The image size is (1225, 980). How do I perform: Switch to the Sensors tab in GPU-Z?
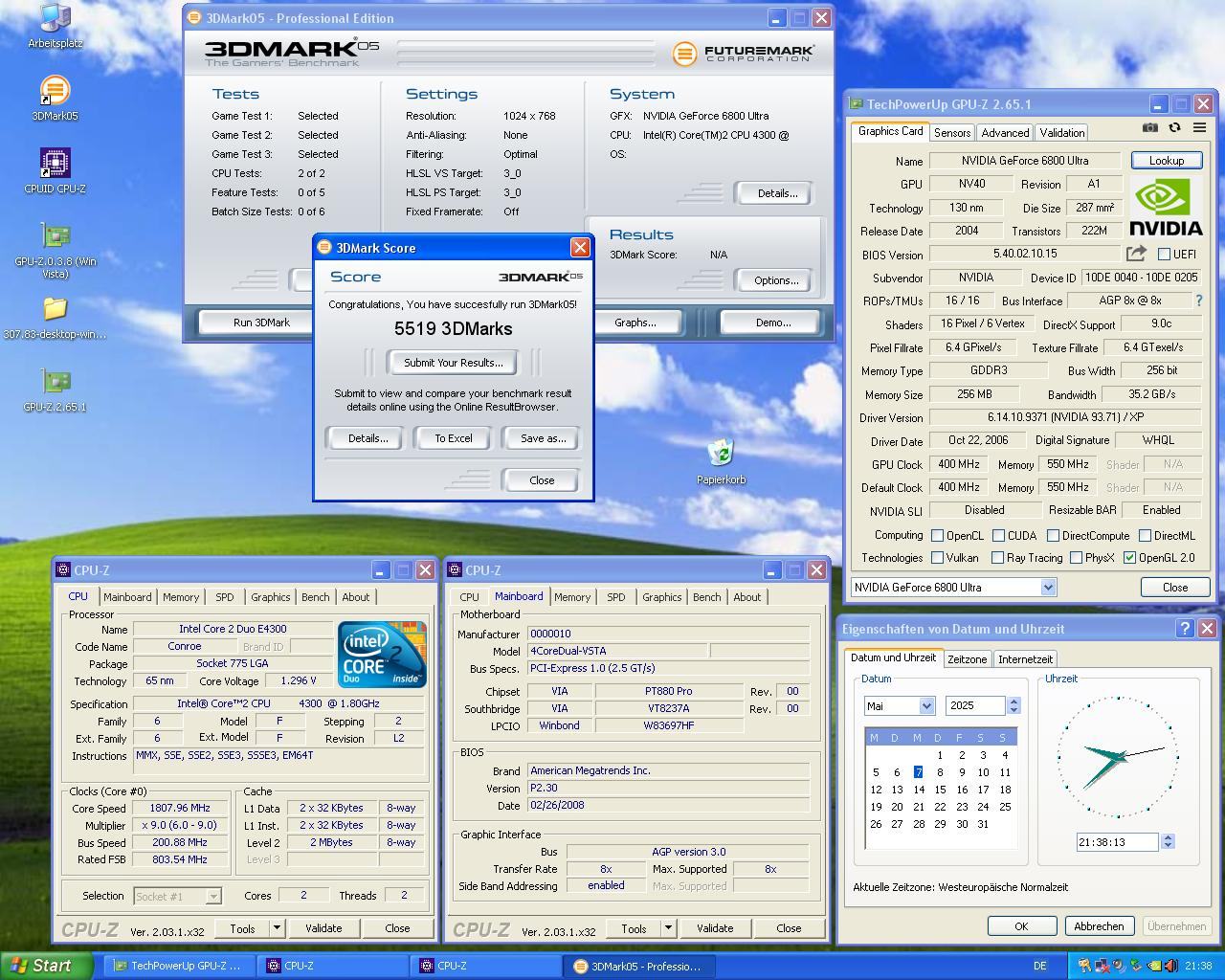click(x=952, y=133)
